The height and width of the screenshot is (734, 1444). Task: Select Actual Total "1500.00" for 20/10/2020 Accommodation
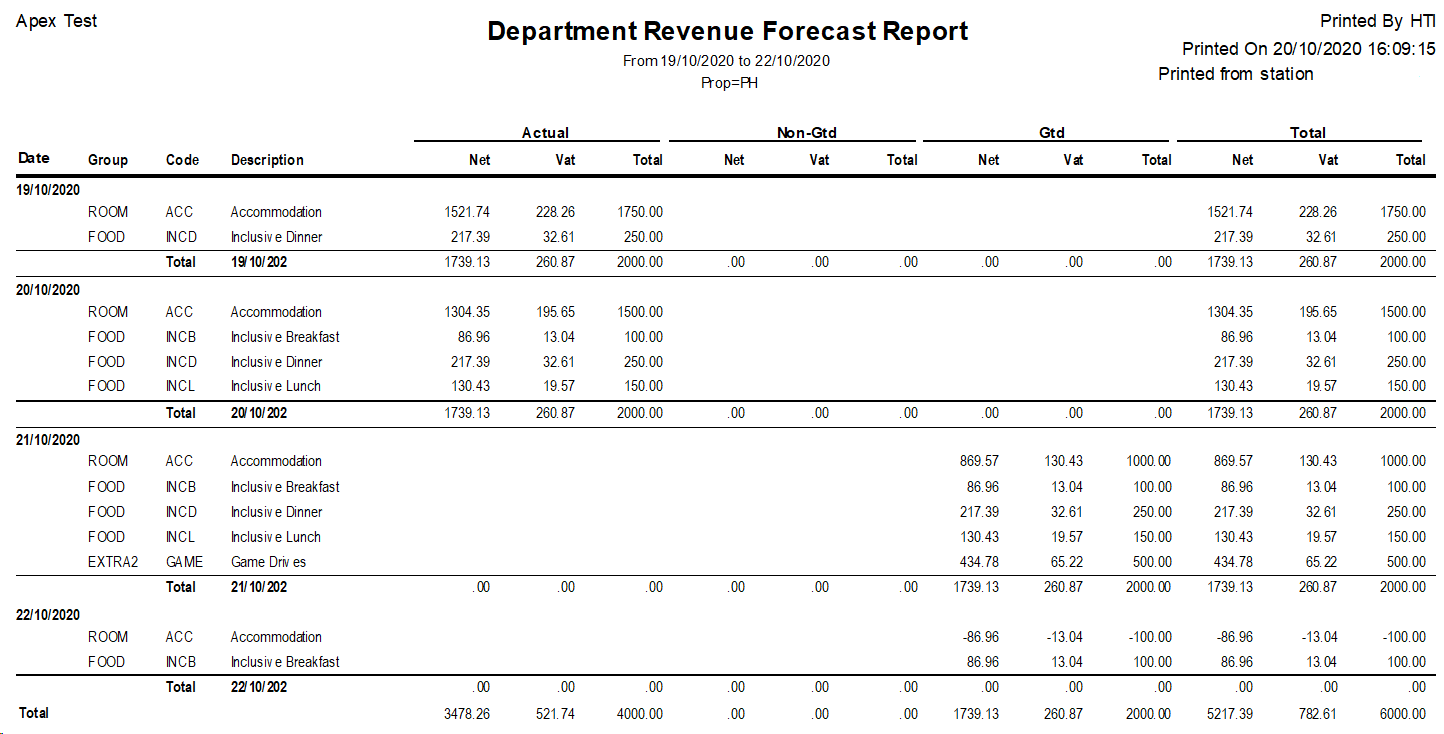click(x=640, y=312)
